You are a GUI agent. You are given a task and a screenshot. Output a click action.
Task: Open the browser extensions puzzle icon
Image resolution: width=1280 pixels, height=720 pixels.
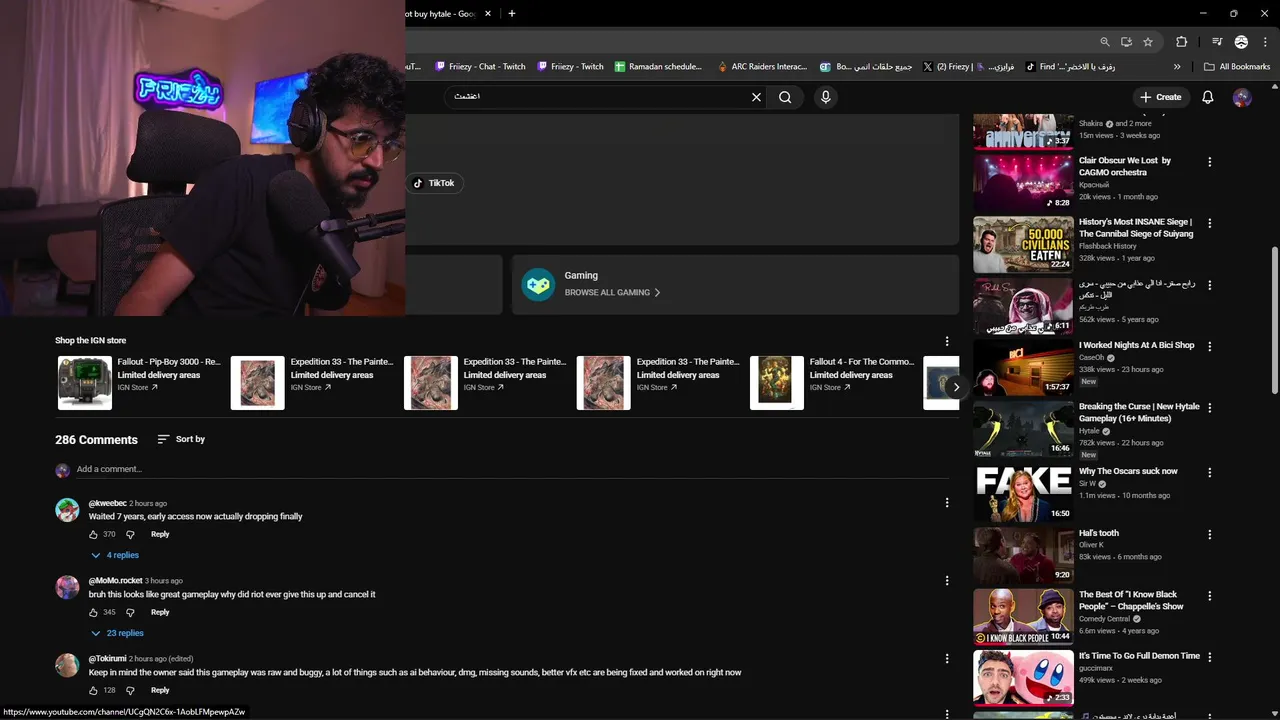1182,42
